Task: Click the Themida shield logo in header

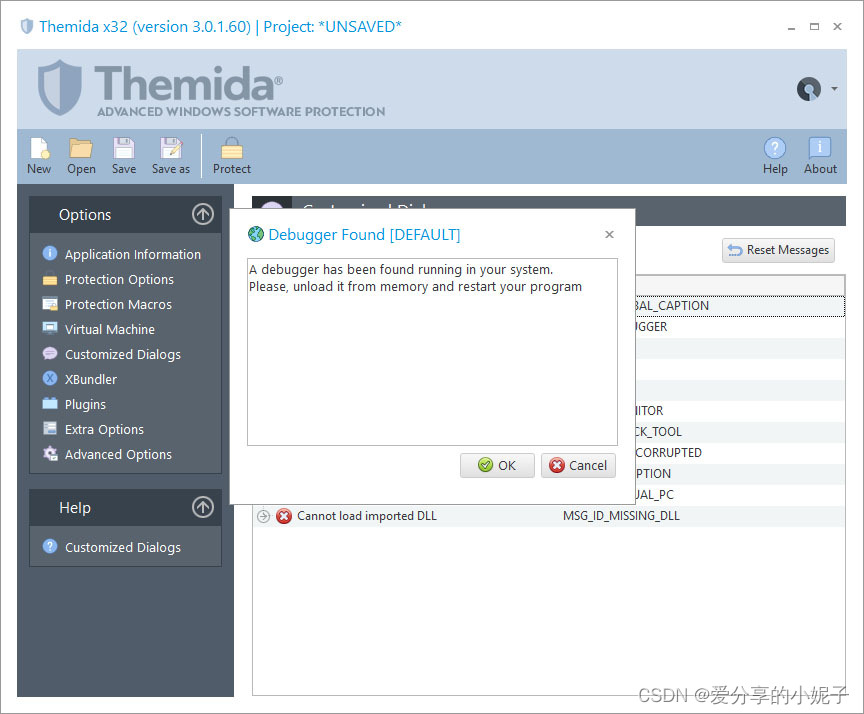Action: [x=60, y=88]
